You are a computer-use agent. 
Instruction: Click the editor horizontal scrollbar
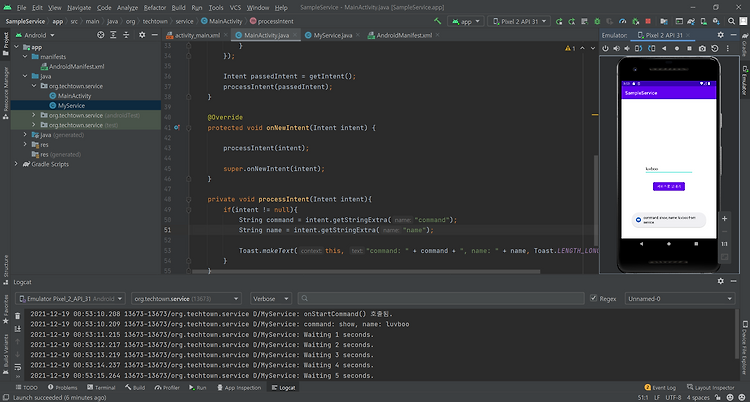coord(366,272)
